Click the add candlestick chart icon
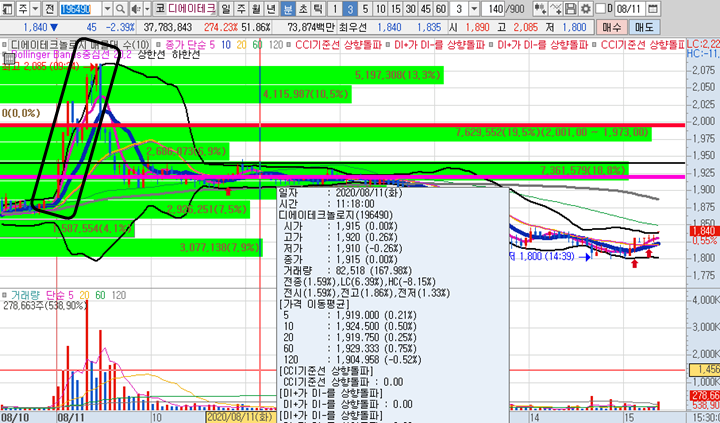This screenshot has width=720, height=423. (540, 8)
